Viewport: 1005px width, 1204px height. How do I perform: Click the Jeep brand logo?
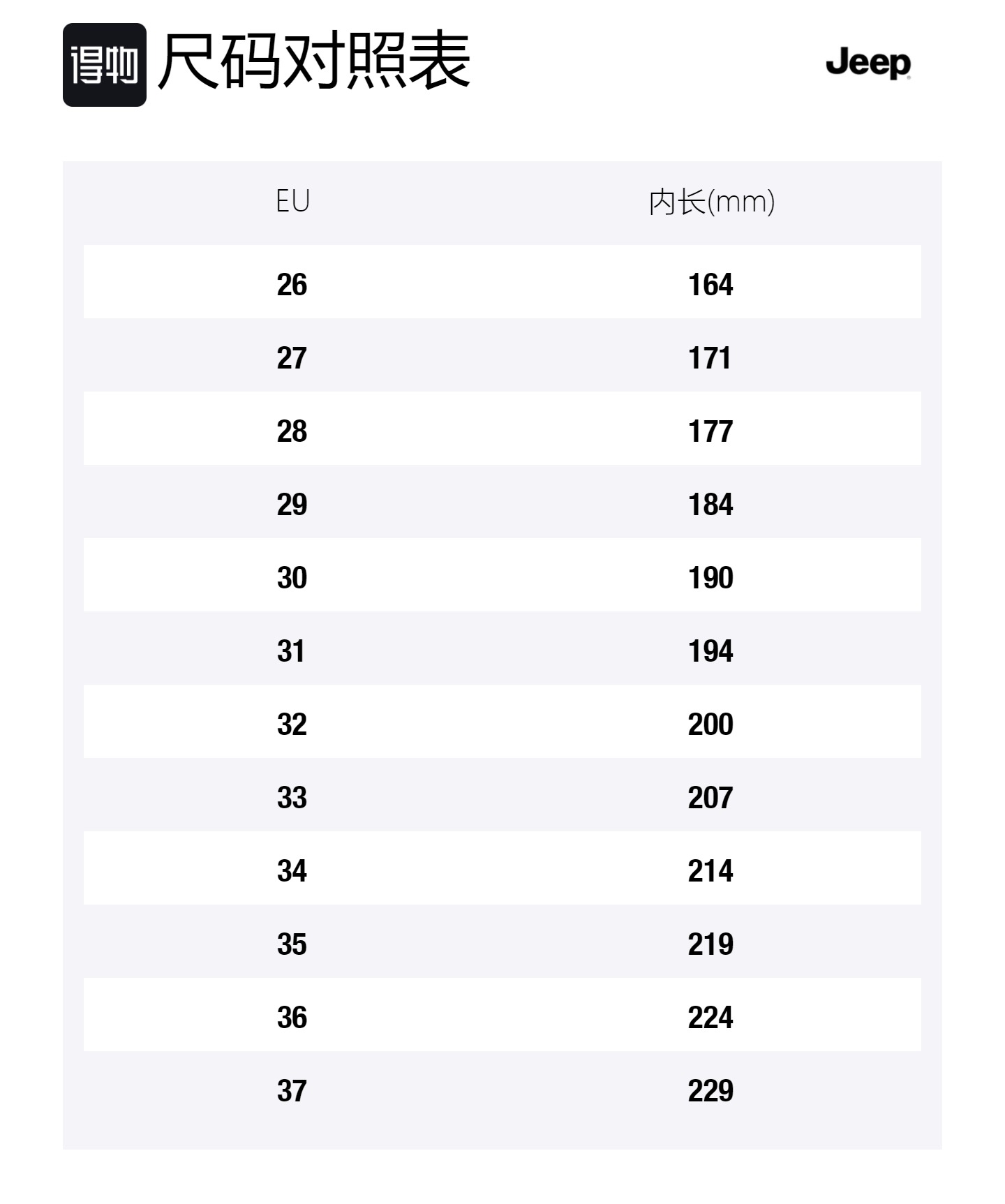[868, 64]
